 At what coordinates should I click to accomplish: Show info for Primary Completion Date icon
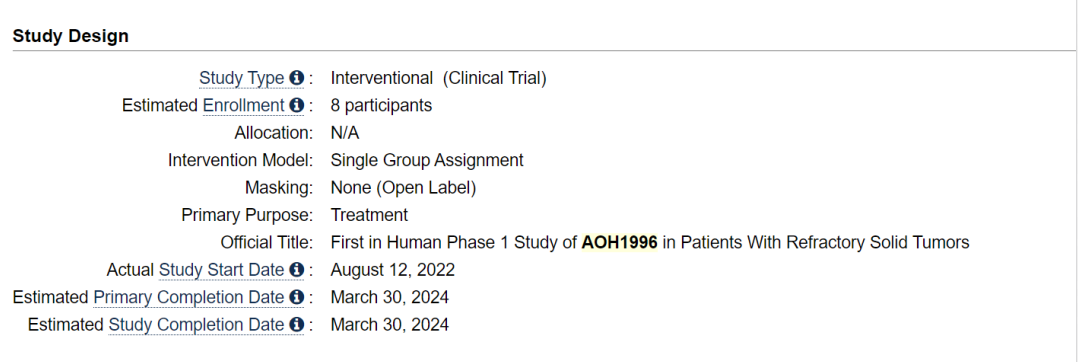296,297
